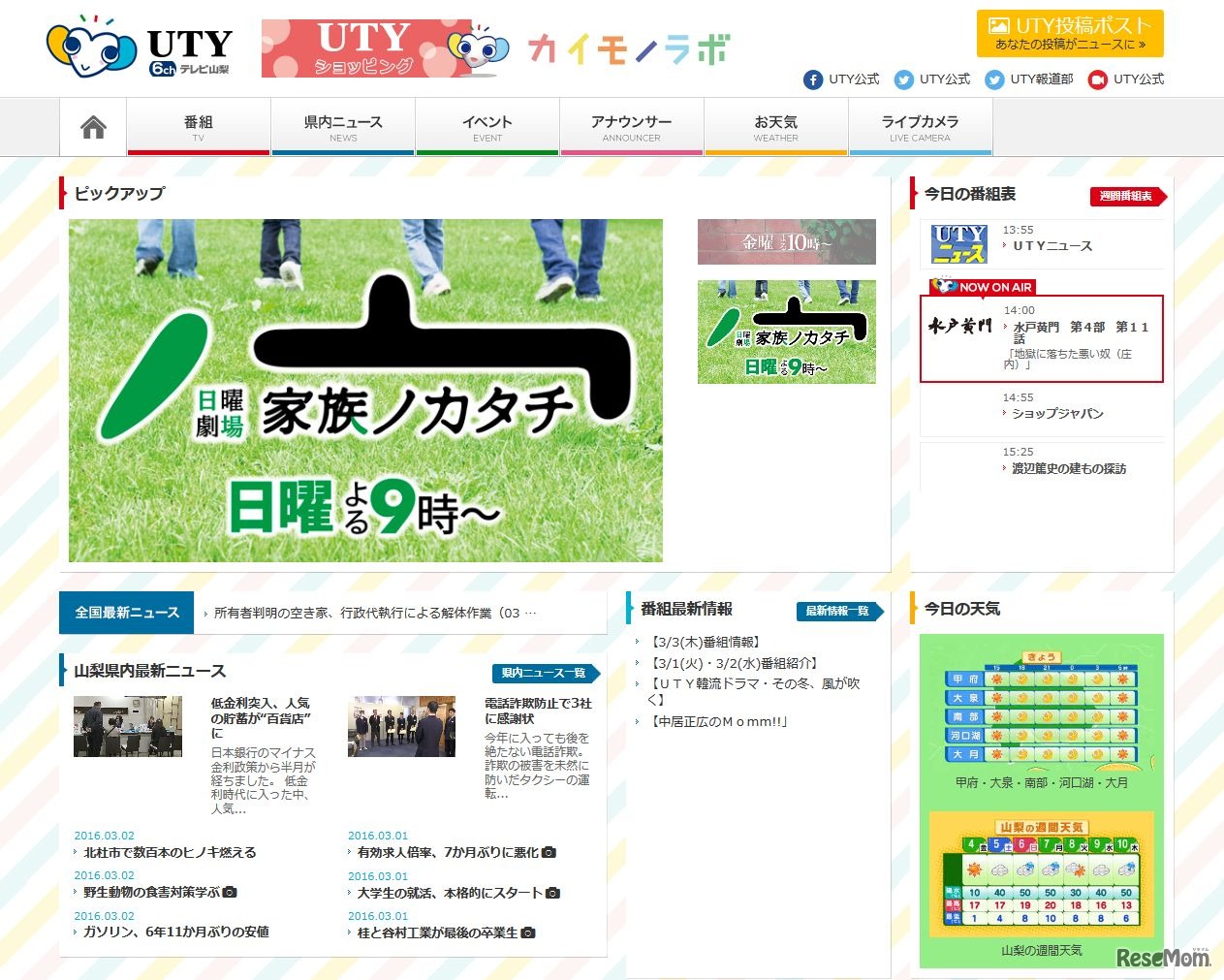Viewport: 1224px width, 980px height.
Task: Open 北杜市で数百本のヒノキ燃える article
Action: [170, 852]
